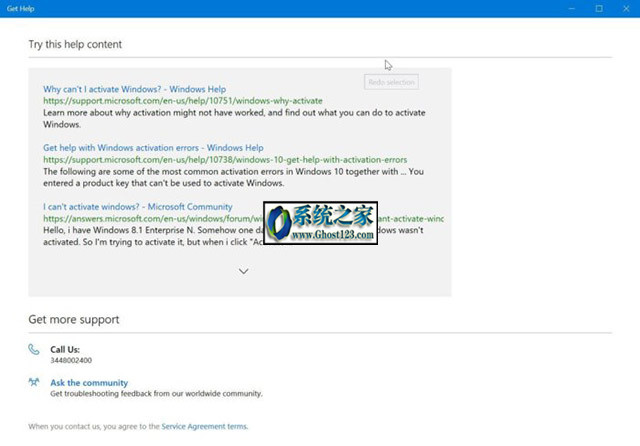Close the Get Help window
The height and width of the screenshot is (446, 640).
[x=626, y=9]
